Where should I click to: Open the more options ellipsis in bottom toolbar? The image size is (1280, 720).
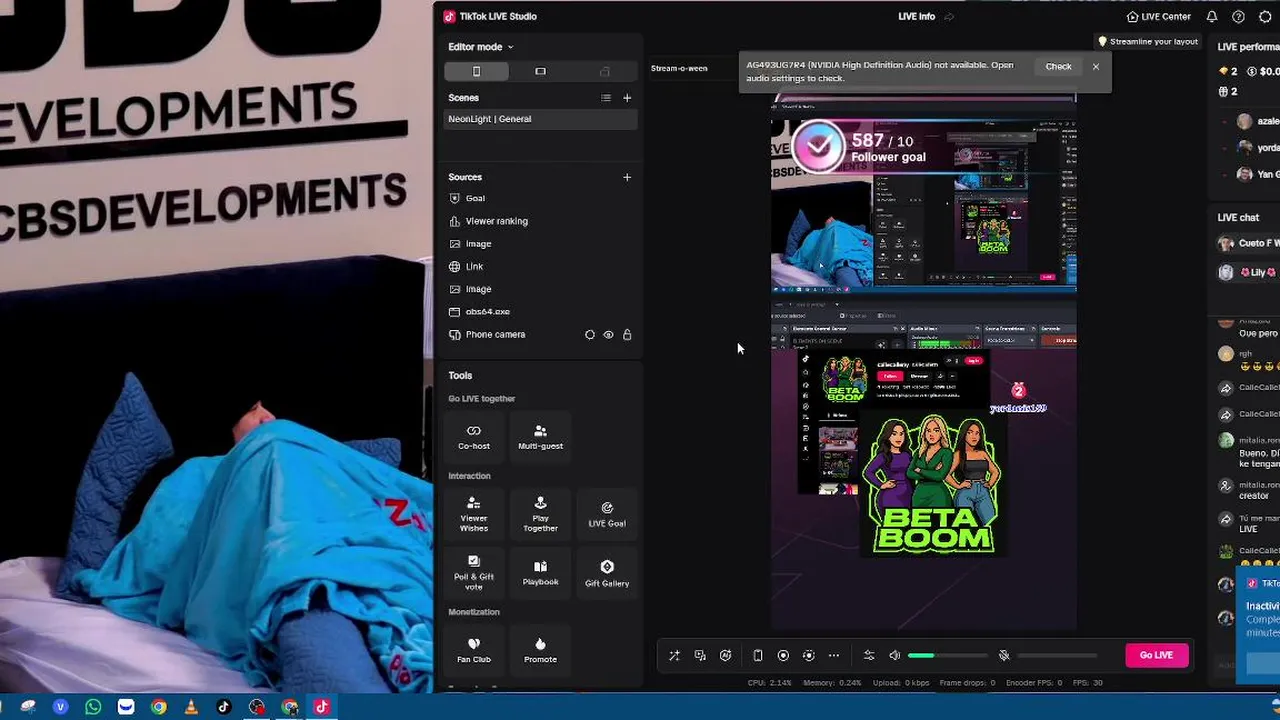click(x=834, y=656)
